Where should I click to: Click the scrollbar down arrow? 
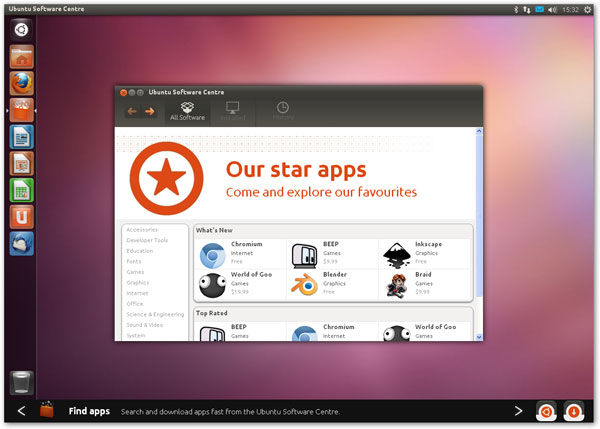(479, 337)
